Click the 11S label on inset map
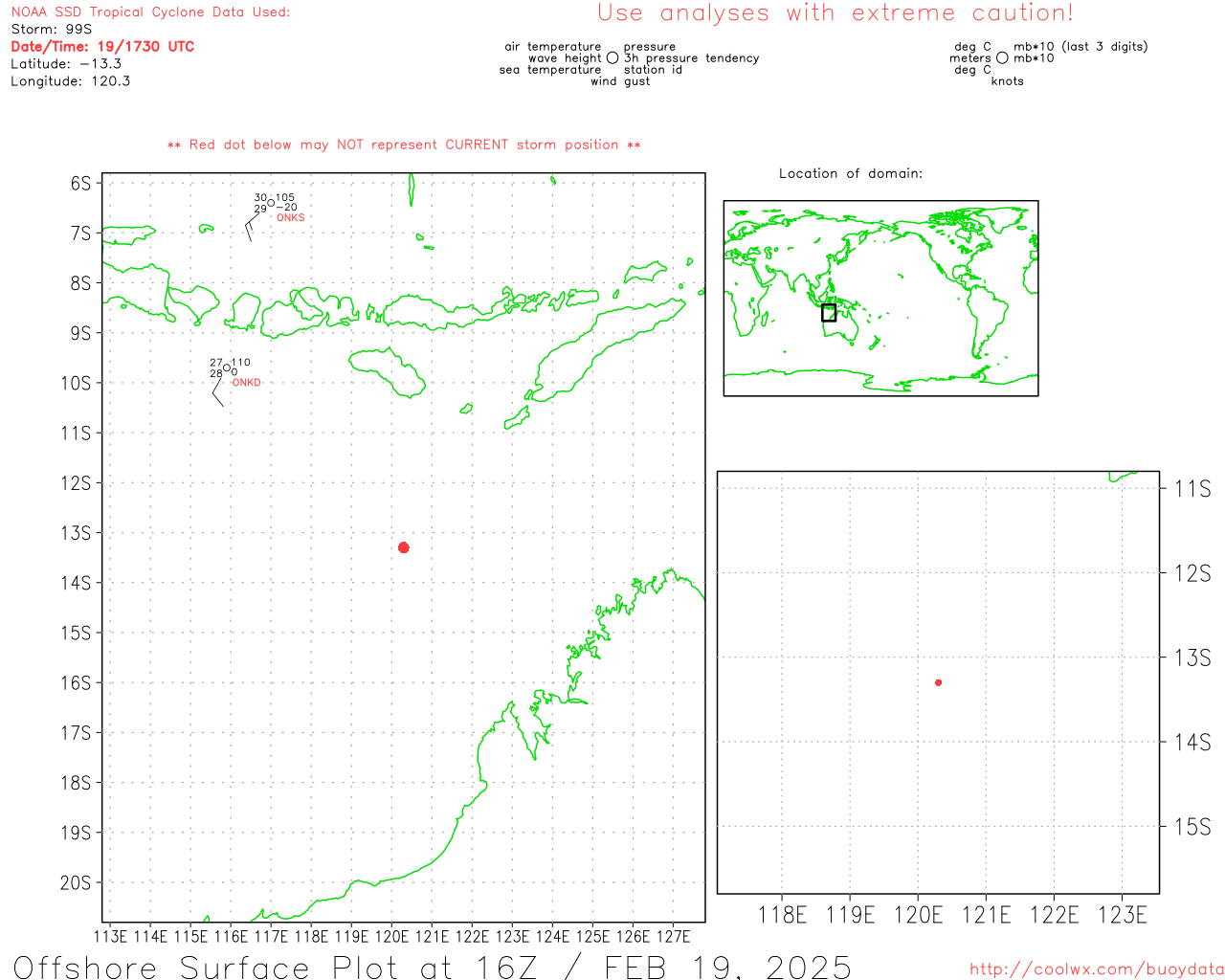The image size is (1225, 980). 1192,489
